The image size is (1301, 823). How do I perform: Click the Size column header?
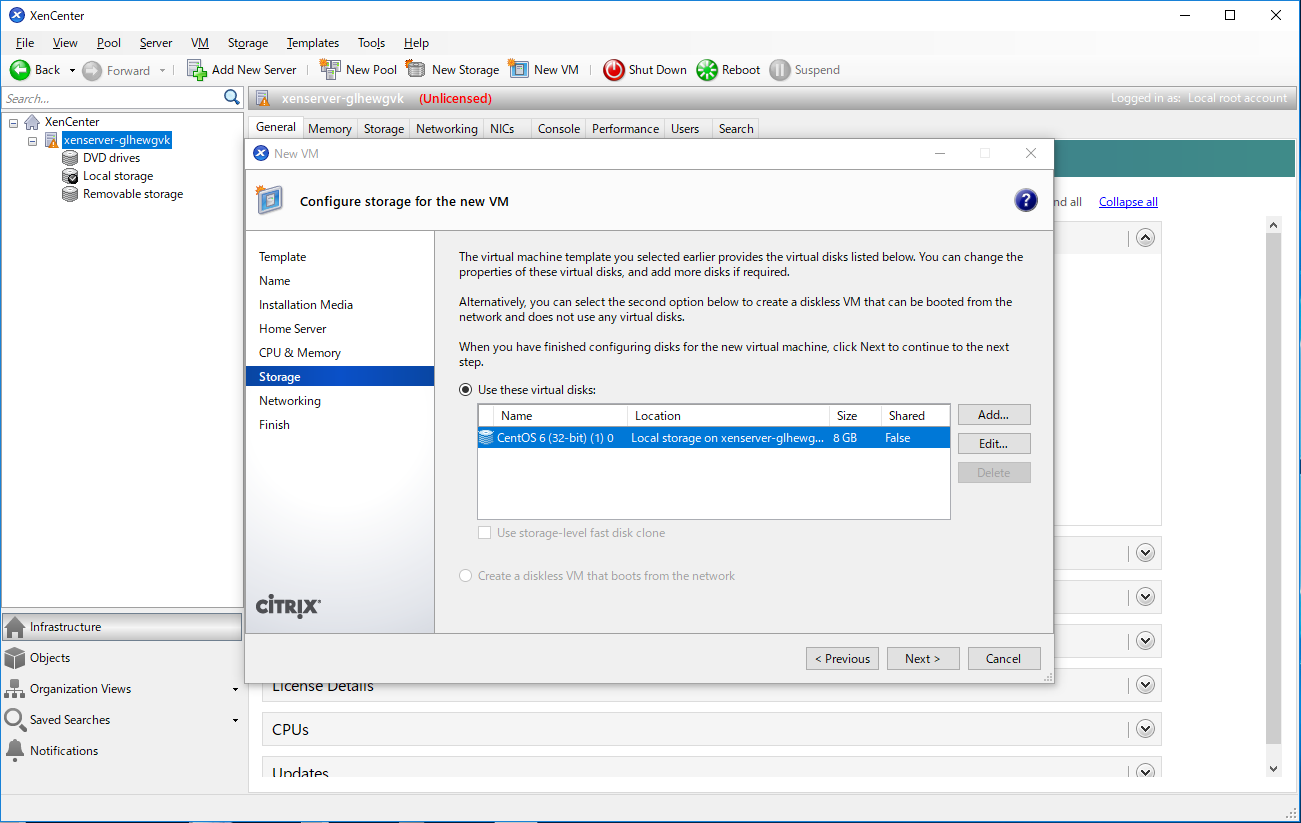click(x=855, y=415)
